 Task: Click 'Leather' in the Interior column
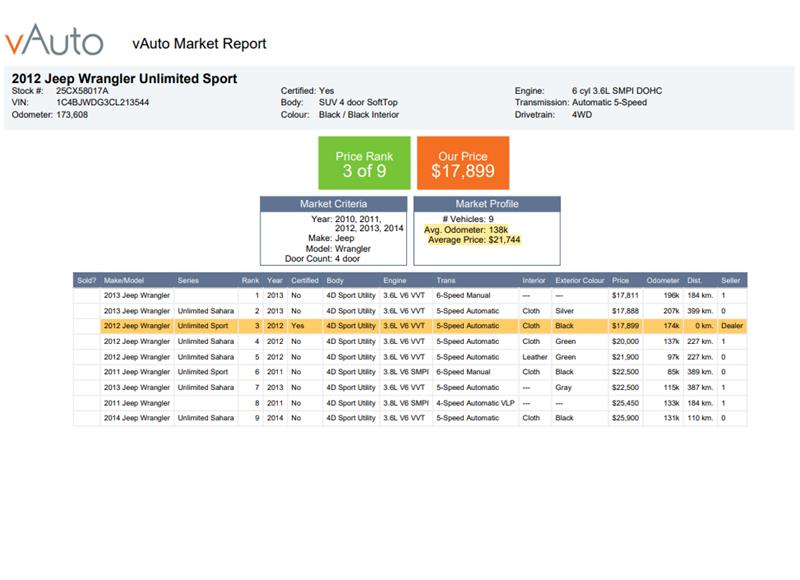click(535, 357)
